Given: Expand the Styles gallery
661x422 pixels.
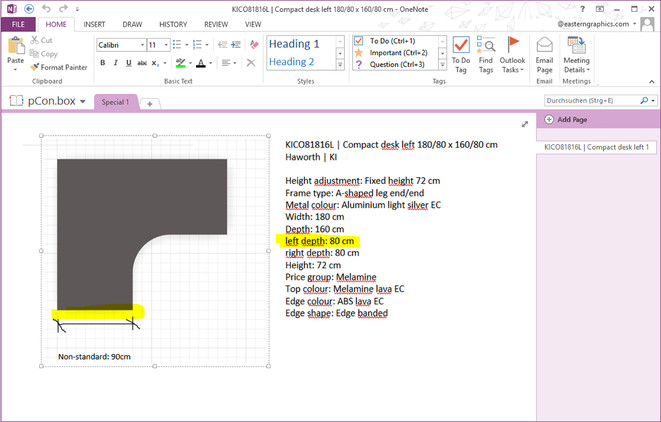Looking at the screenshot, I should tap(340, 65).
